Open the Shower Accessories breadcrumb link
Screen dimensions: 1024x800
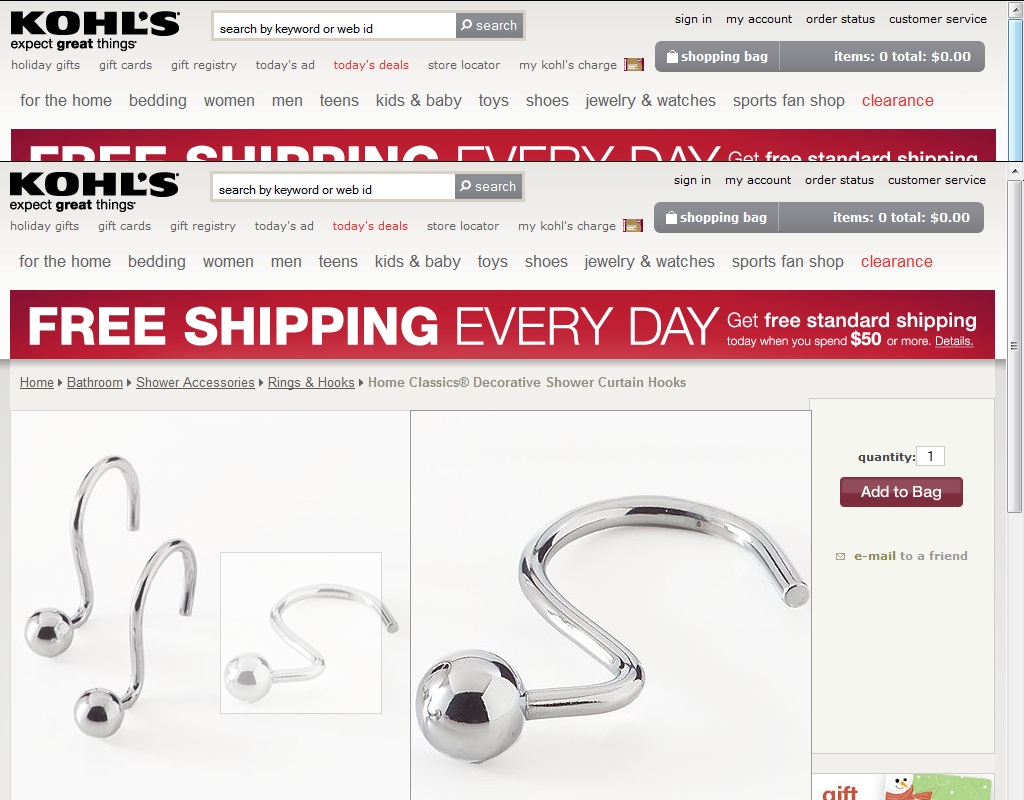[195, 382]
